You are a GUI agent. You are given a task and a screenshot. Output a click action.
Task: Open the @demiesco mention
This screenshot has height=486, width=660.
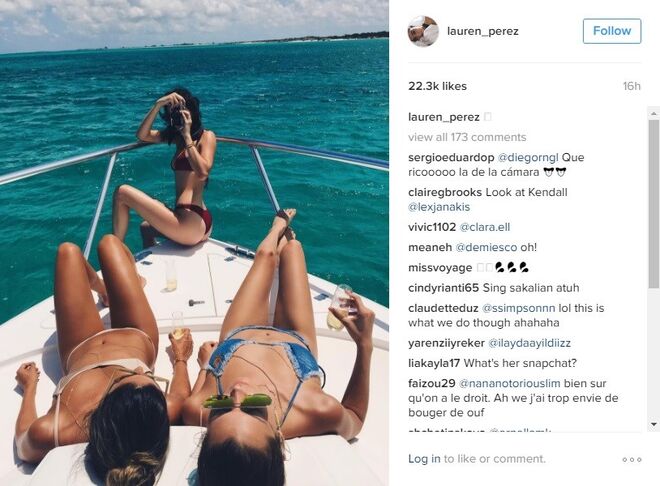tap(486, 247)
